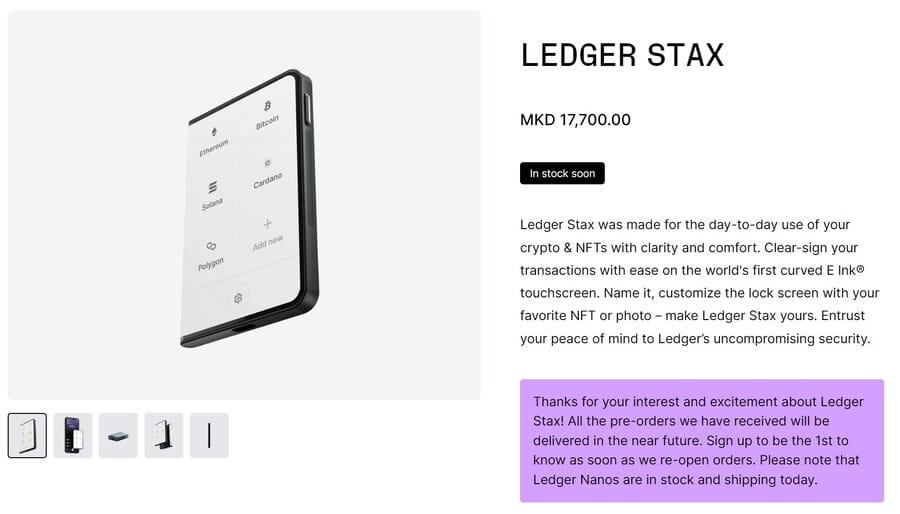Click the Polygon icon on the device screen

(211, 246)
